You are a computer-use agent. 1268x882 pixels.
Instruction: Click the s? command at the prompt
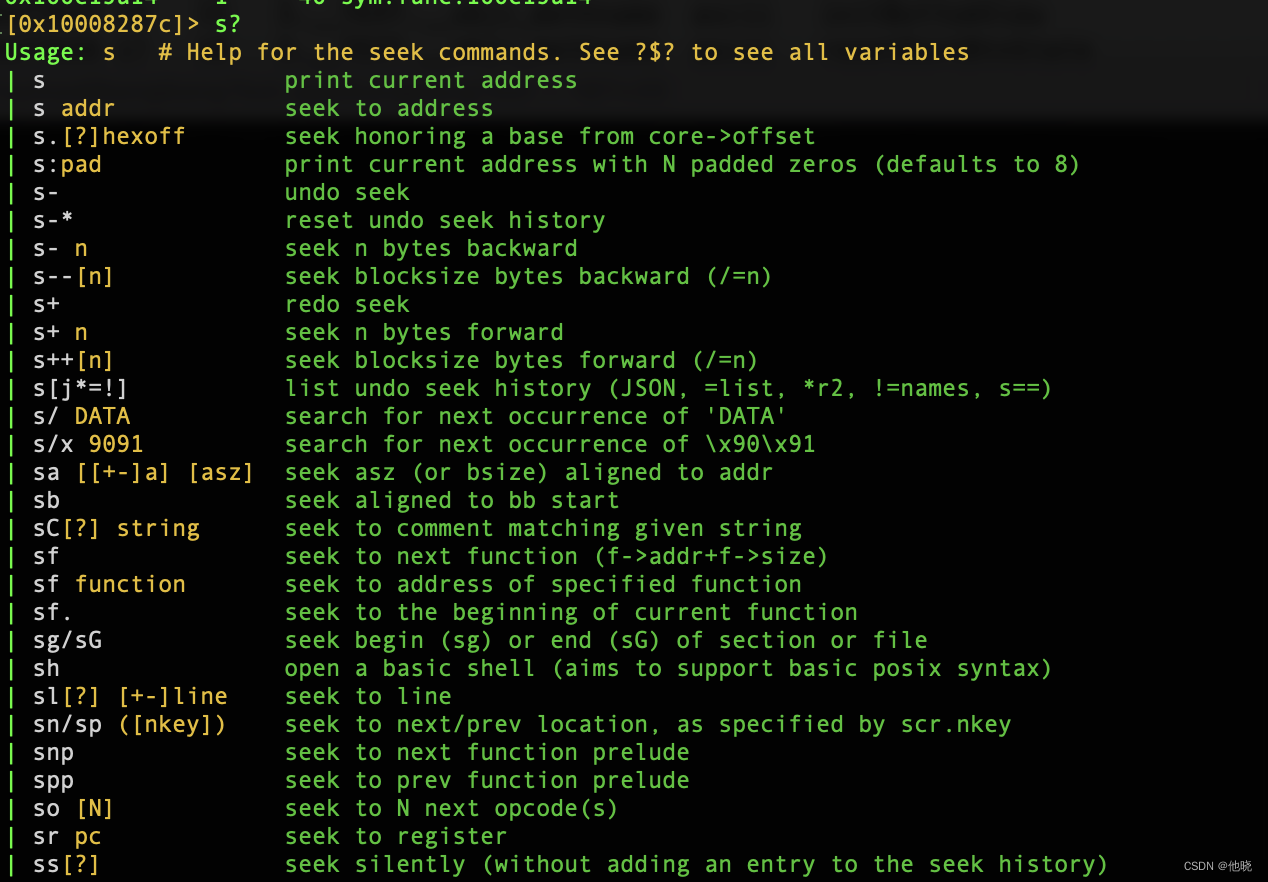coord(227,23)
